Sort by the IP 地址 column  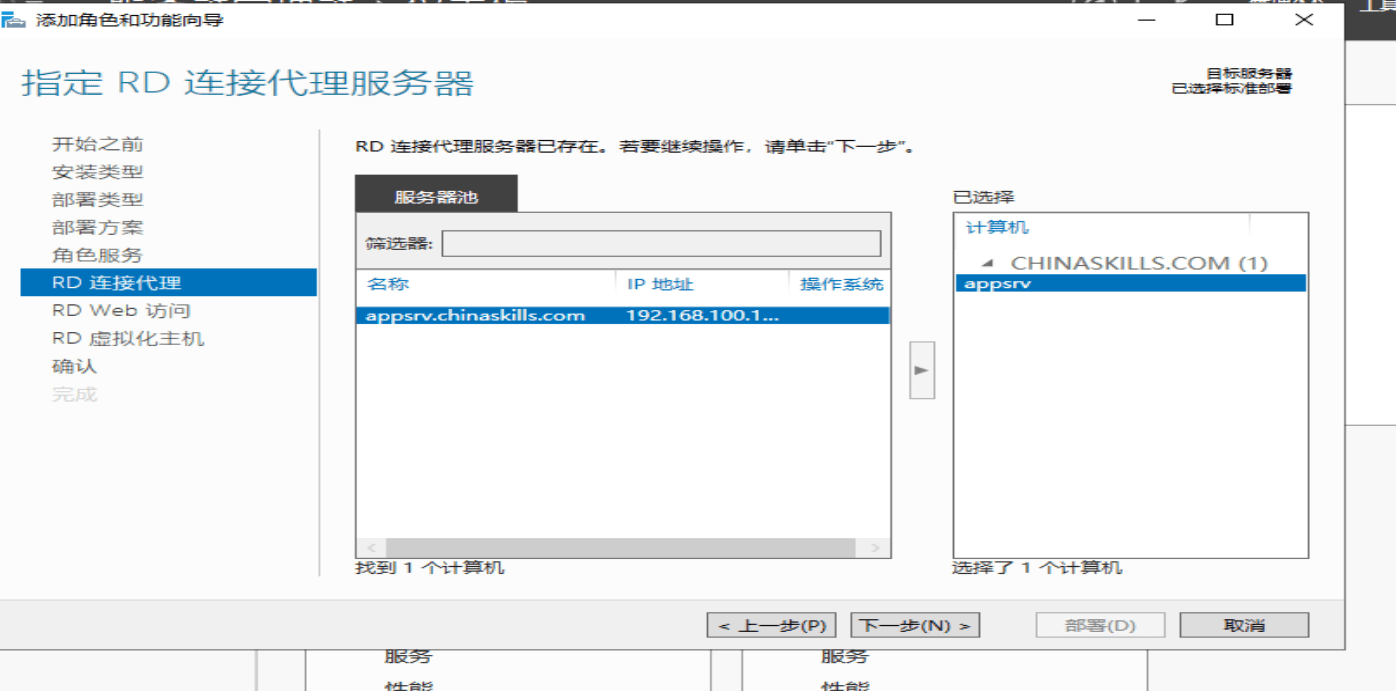(x=660, y=285)
